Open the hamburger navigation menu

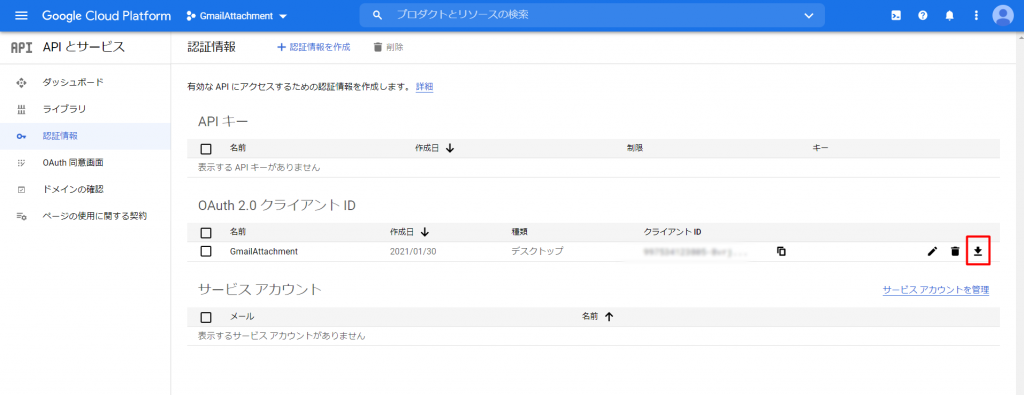pos(22,16)
